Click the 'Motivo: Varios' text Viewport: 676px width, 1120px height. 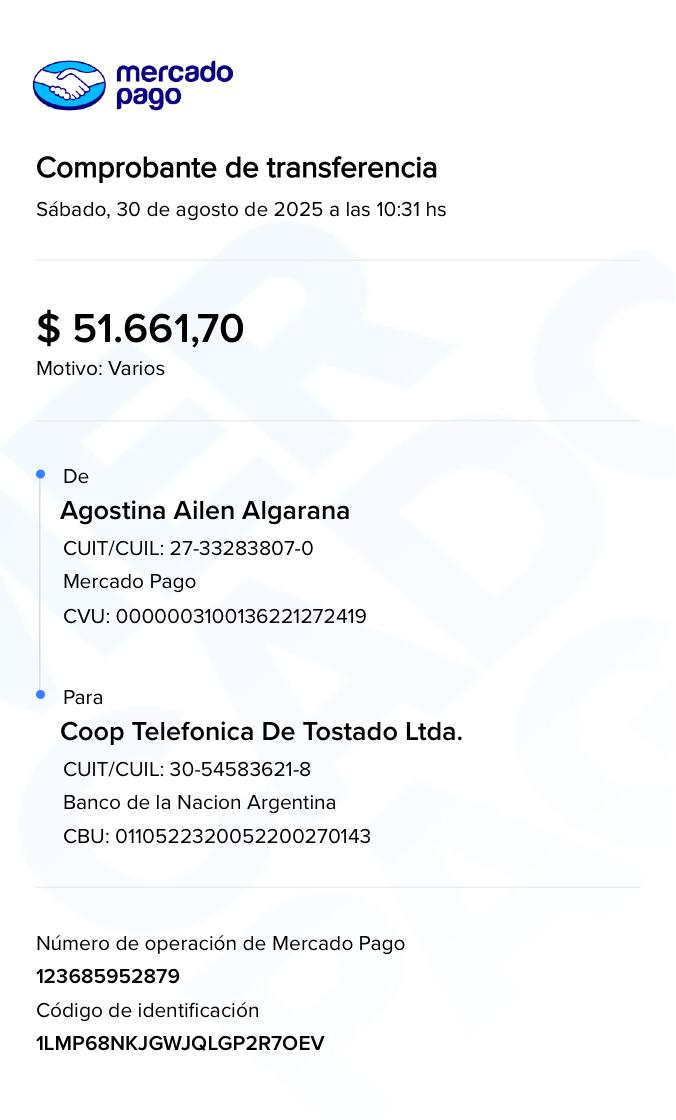tap(100, 368)
